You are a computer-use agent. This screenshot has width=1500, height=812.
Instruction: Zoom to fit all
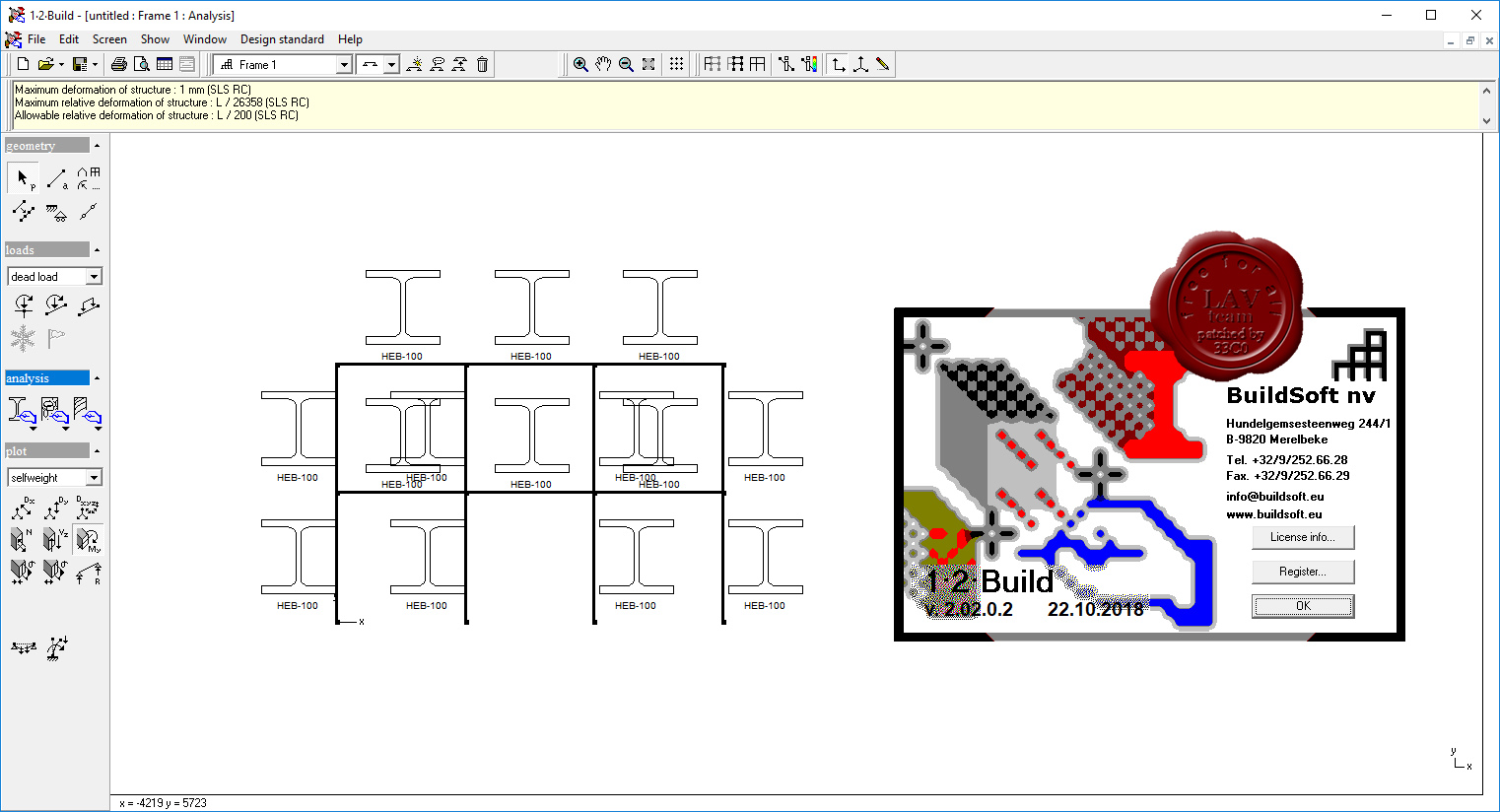[648, 64]
